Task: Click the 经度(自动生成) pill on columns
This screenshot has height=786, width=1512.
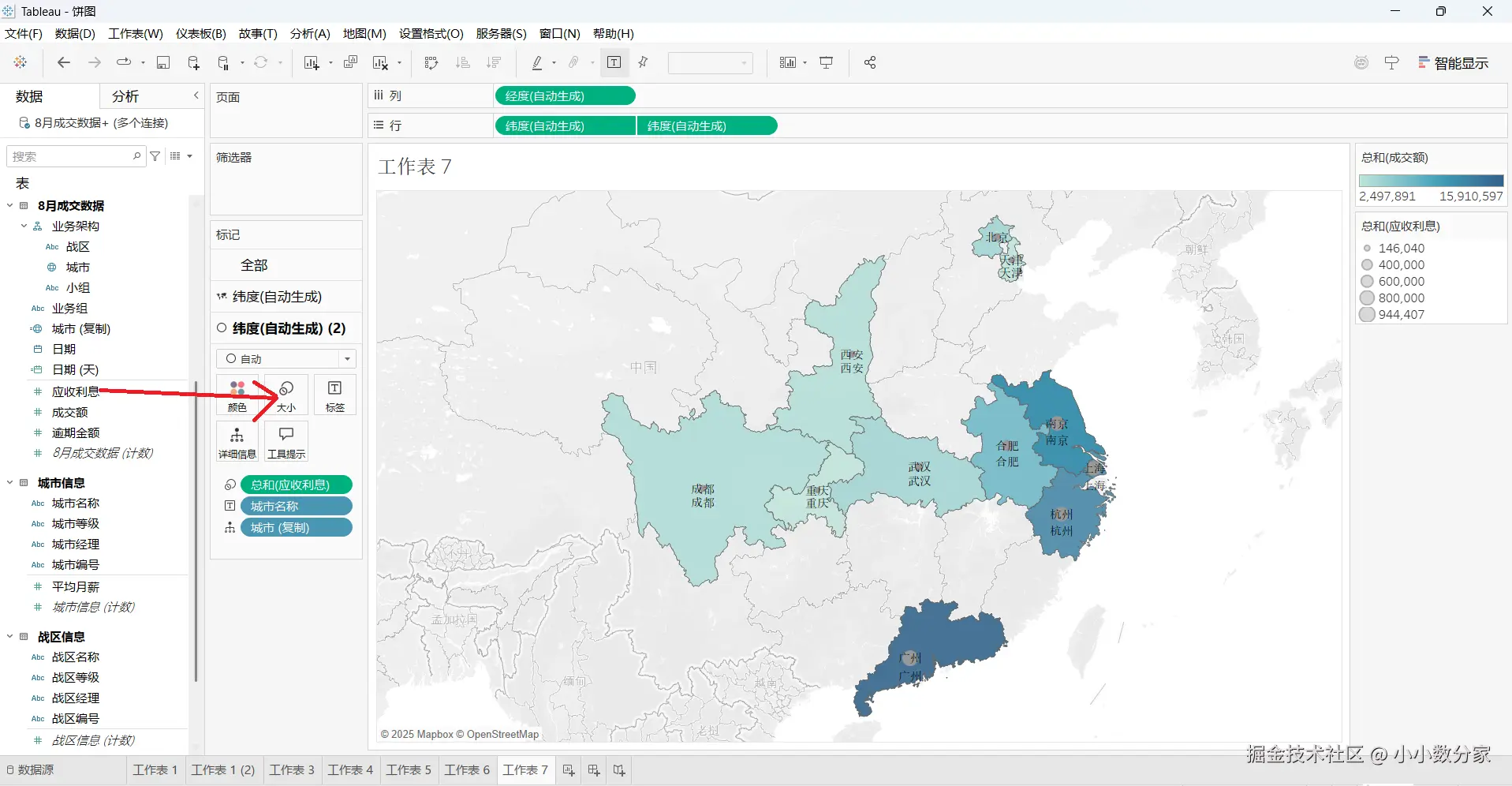Action: 565,96
